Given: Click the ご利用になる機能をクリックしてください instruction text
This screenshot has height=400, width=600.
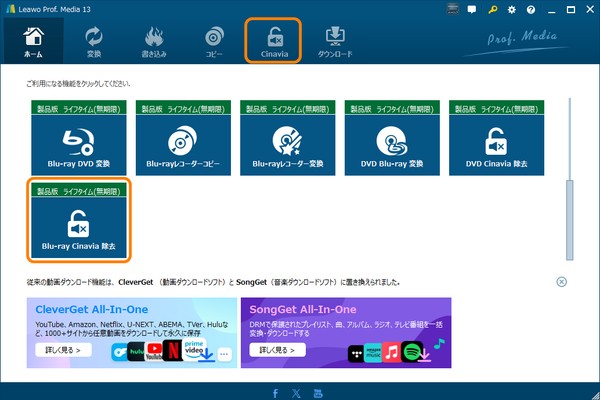Looking at the screenshot, I should point(78,83).
